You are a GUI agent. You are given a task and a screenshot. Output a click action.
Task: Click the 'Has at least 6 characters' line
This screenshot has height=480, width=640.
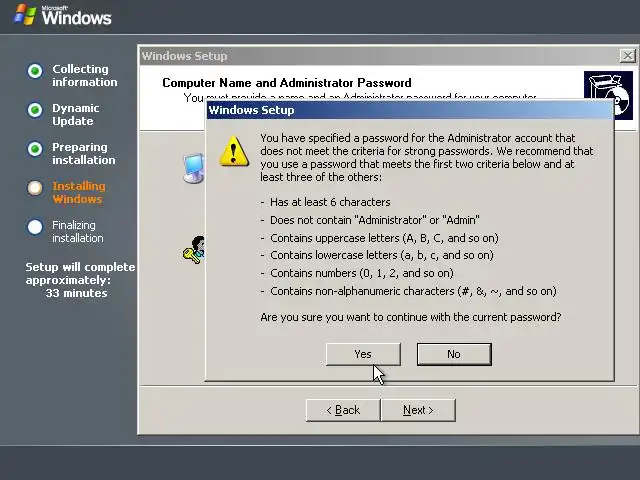pyautogui.click(x=330, y=202)
